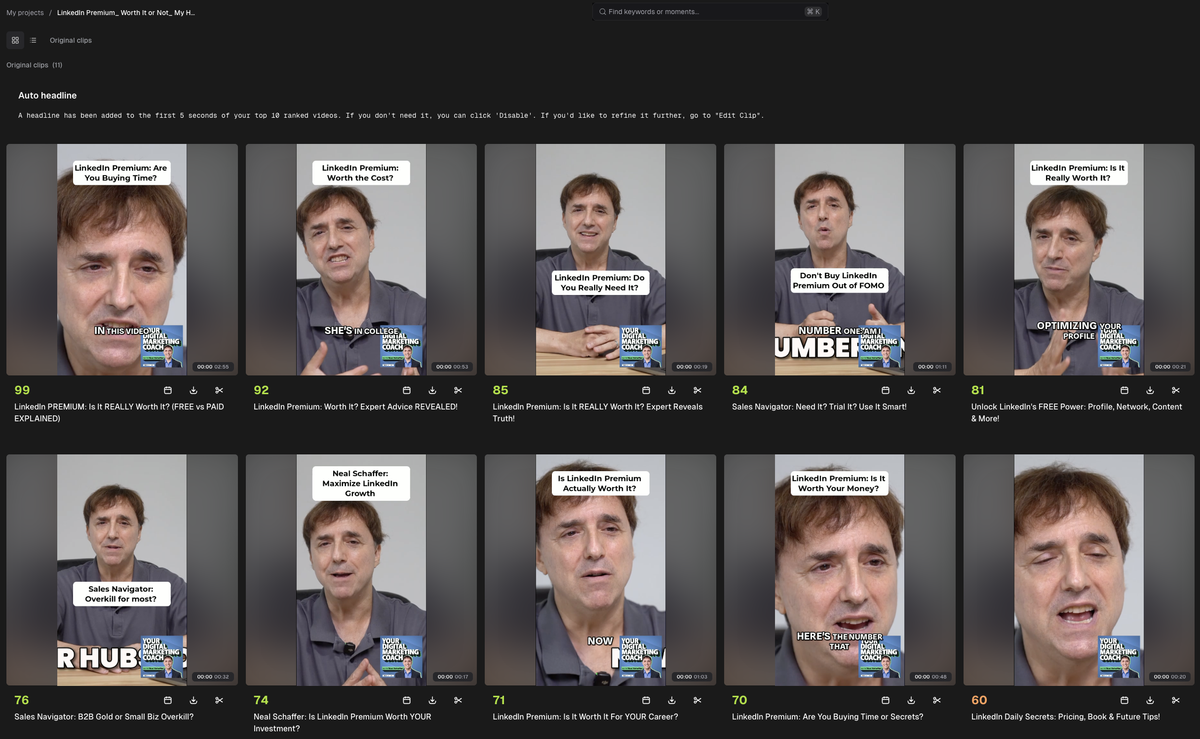Open the video thumbnail scored 60
Image resolution: width=1200 pixels, height=739 pixels.
point(1079,570)
